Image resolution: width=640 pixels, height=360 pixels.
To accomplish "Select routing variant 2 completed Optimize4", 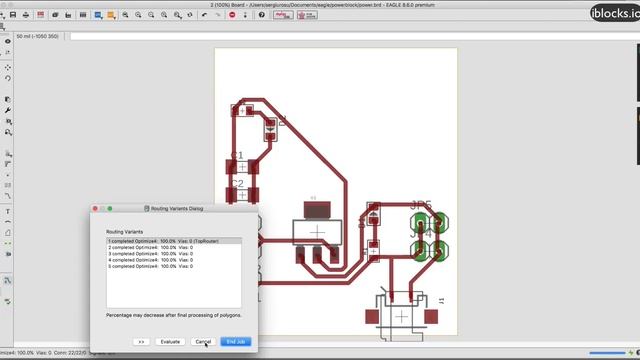I will pos(174,247).
